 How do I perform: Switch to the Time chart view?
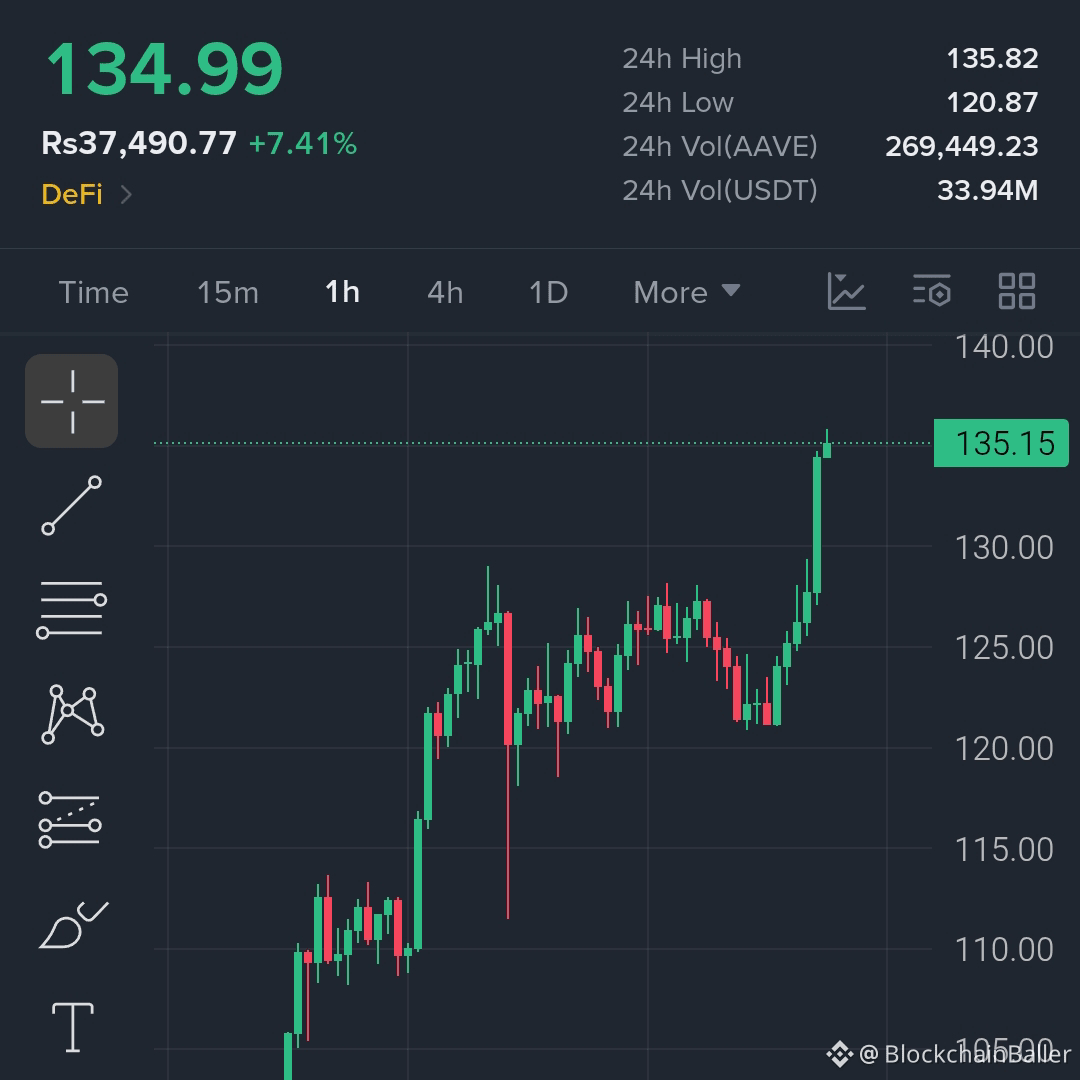click(x=94, y=293)
